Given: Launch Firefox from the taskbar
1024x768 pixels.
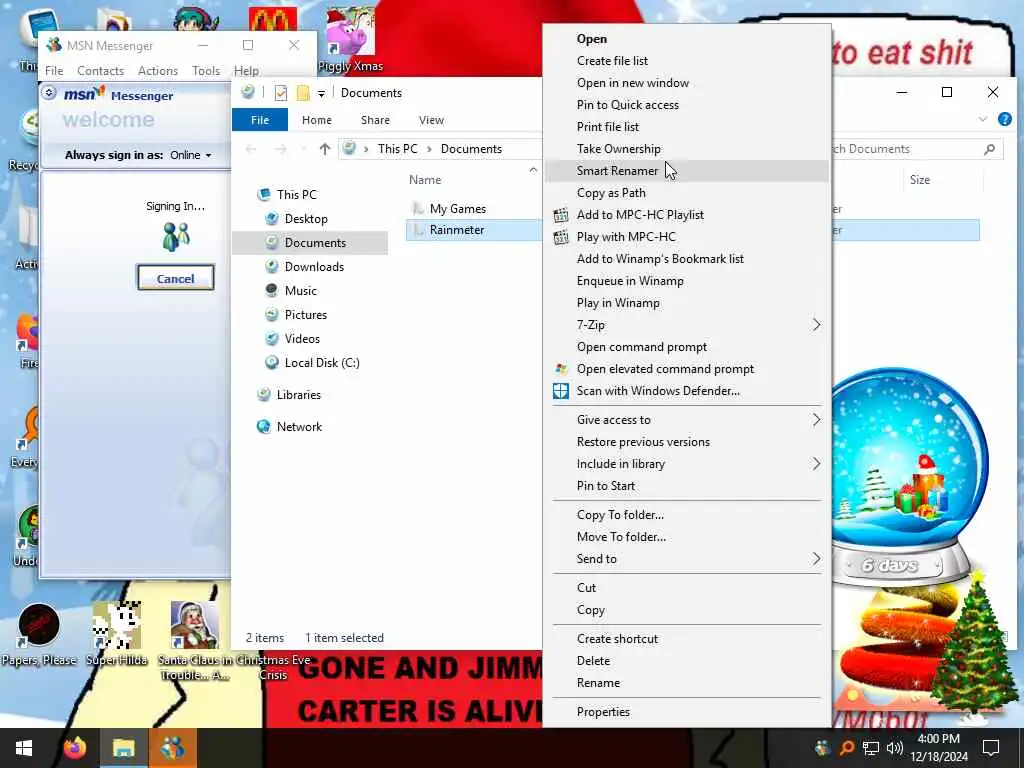Looking at the screenshot, I should pyautogui.click(x=75, y=748).
